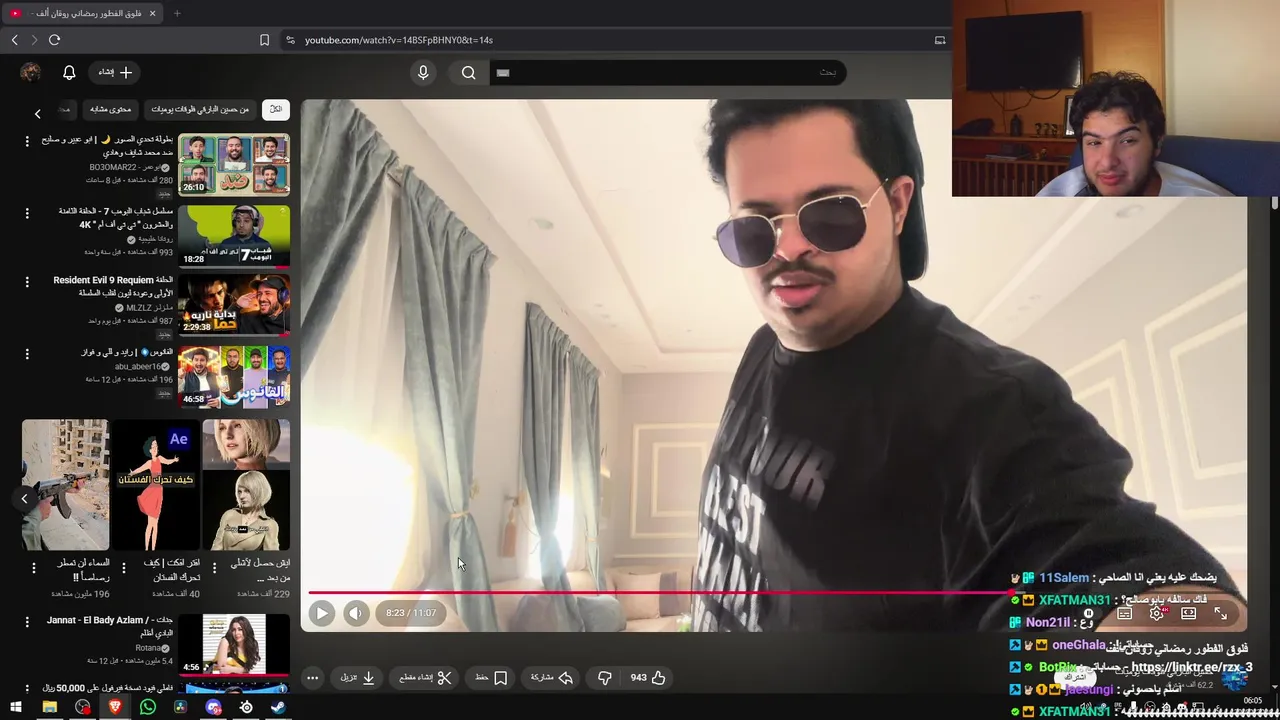The height and width of the screenshot is (720, 1280).
Task: Search by voice using microphone icon
Action: (423, 72)
